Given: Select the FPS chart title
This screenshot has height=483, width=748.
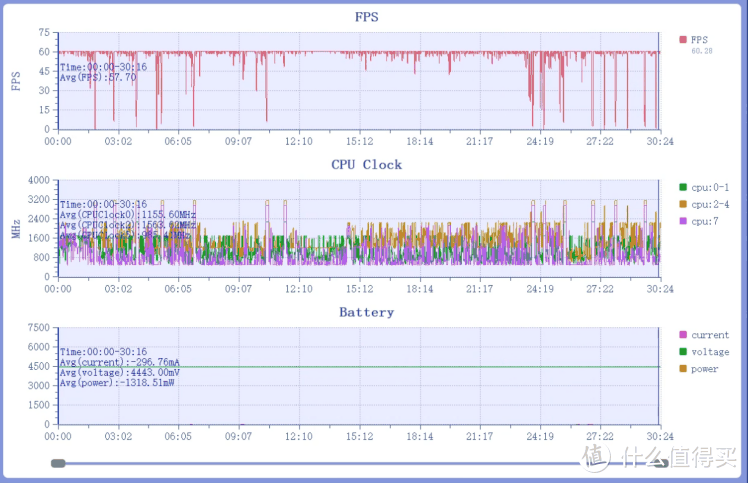Looking at the screenshot, I should click(366, 17).
